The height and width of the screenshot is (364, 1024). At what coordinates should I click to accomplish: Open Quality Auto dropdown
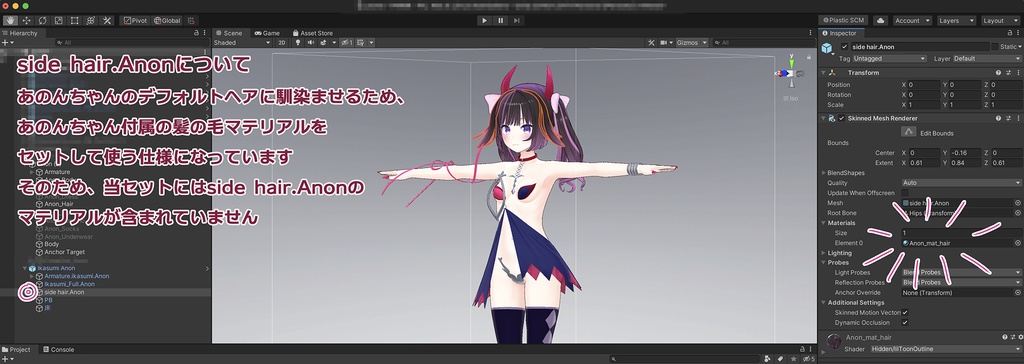click(961, 183)
